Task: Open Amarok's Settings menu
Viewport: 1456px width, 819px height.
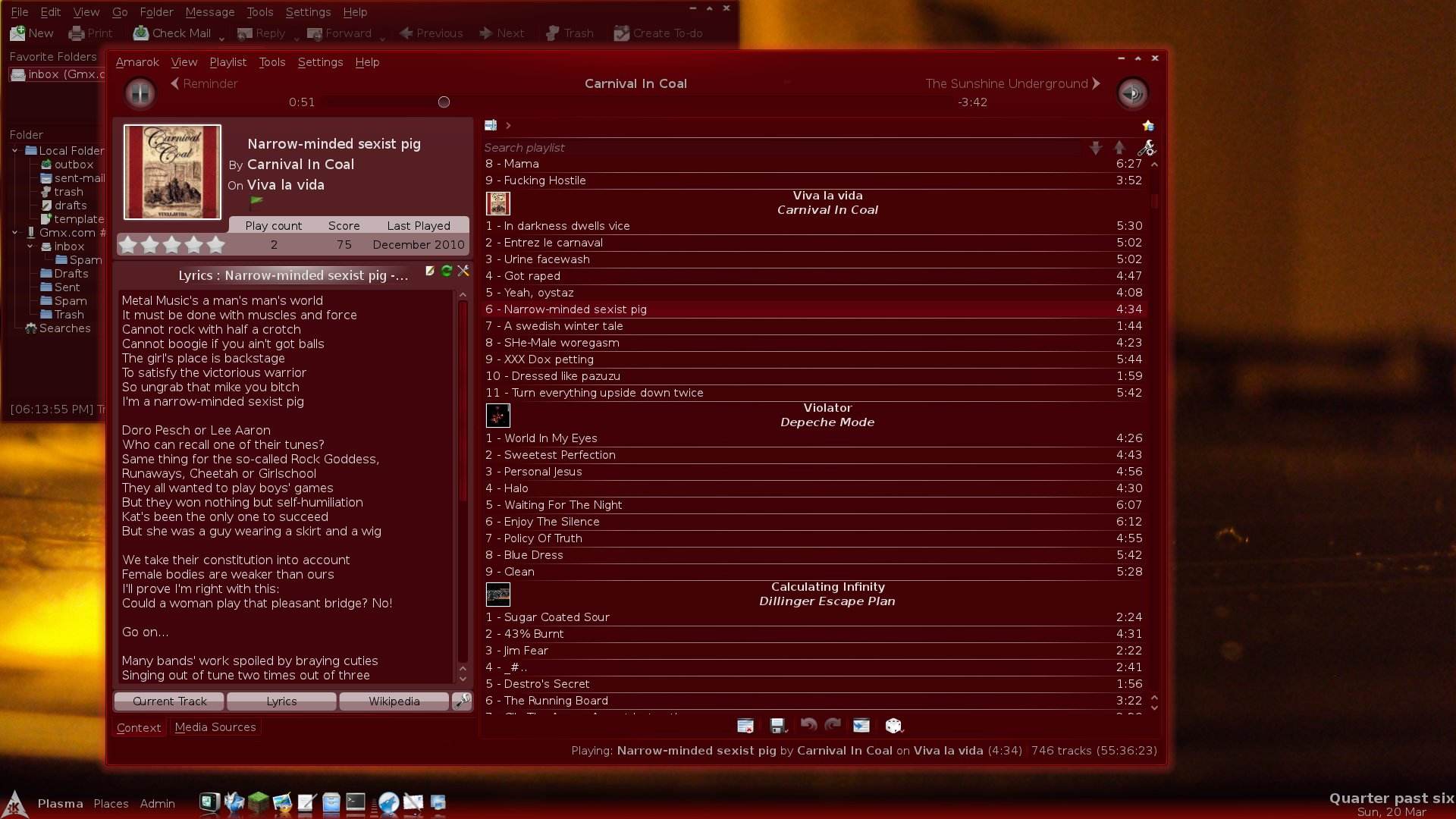Action: (320, 62)
